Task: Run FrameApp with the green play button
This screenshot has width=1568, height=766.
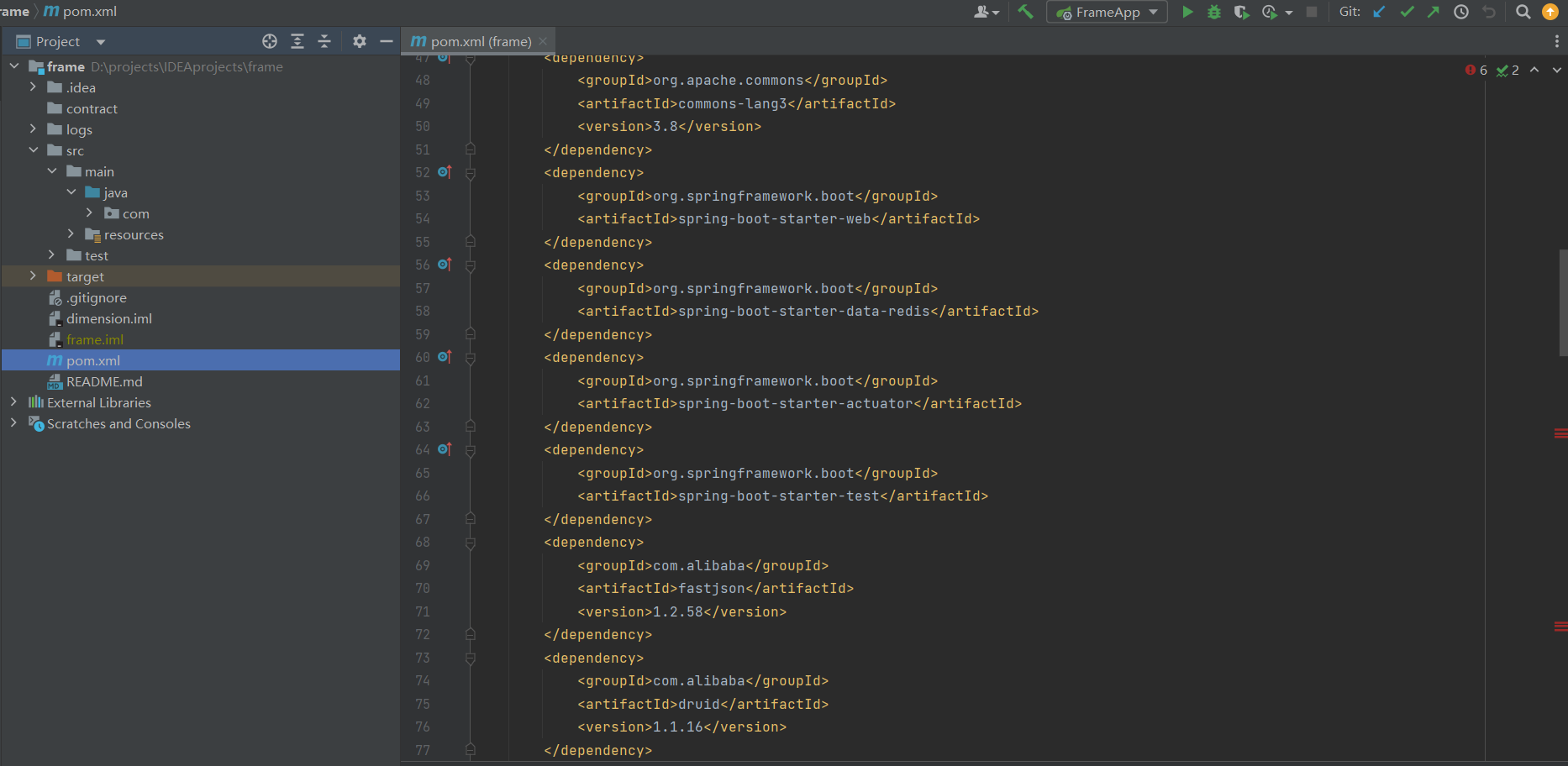Action: click(1187, 12)
